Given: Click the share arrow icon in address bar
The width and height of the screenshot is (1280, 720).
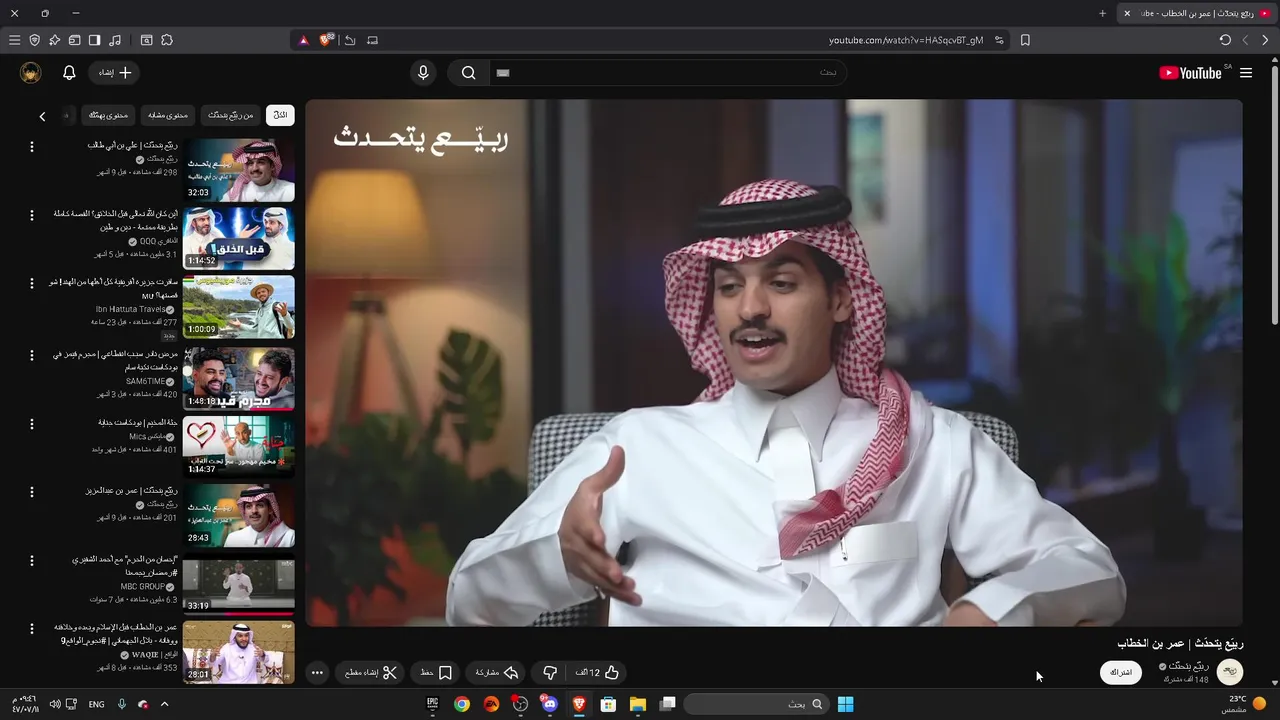Looking at the screenshot, I should tap(350, 40).
